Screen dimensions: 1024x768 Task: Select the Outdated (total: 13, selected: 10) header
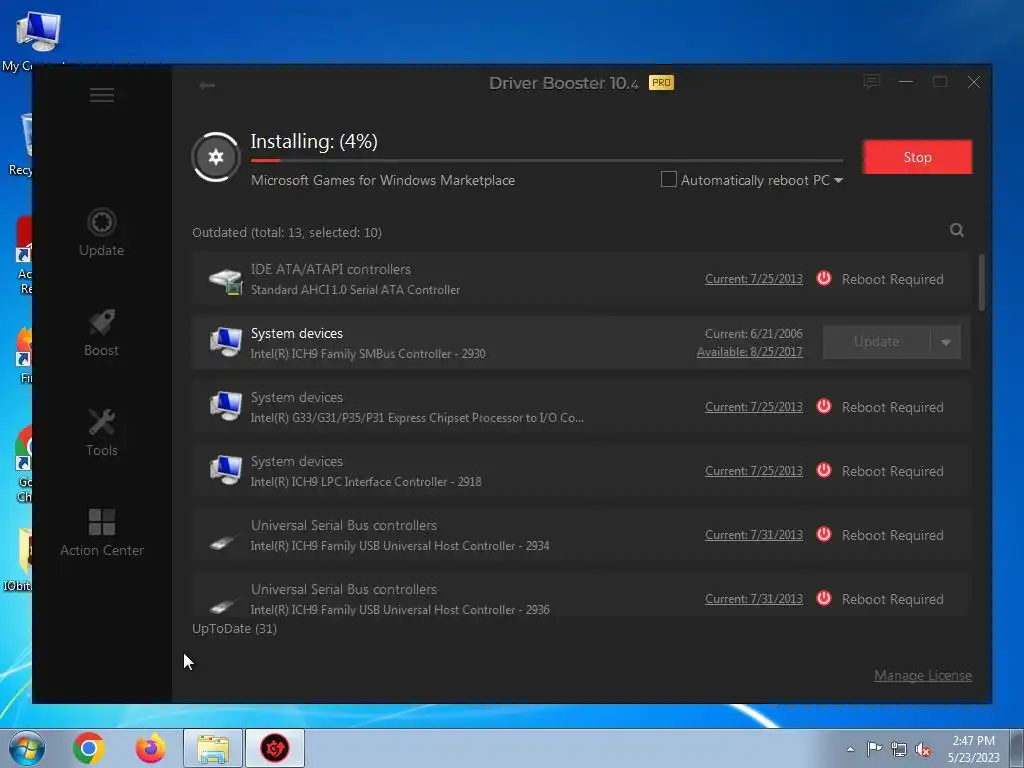pos(287,232)
